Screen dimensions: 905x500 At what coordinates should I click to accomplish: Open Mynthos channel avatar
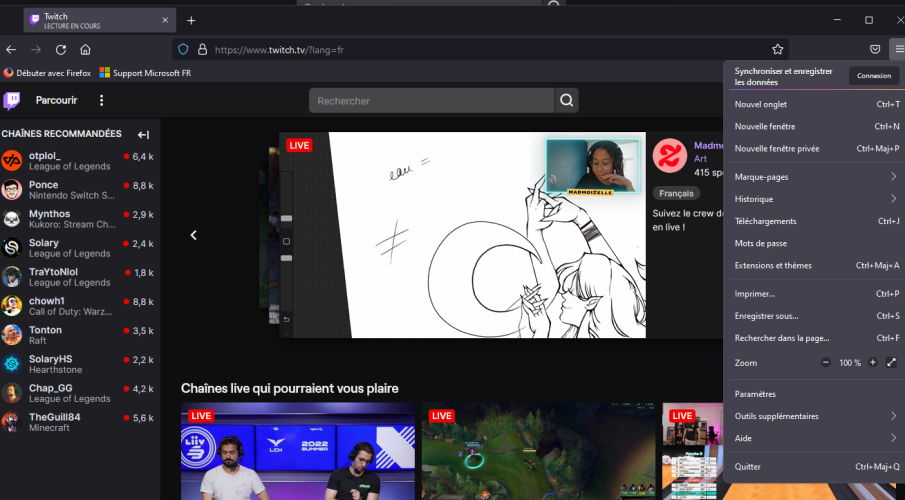click(12, 219)
